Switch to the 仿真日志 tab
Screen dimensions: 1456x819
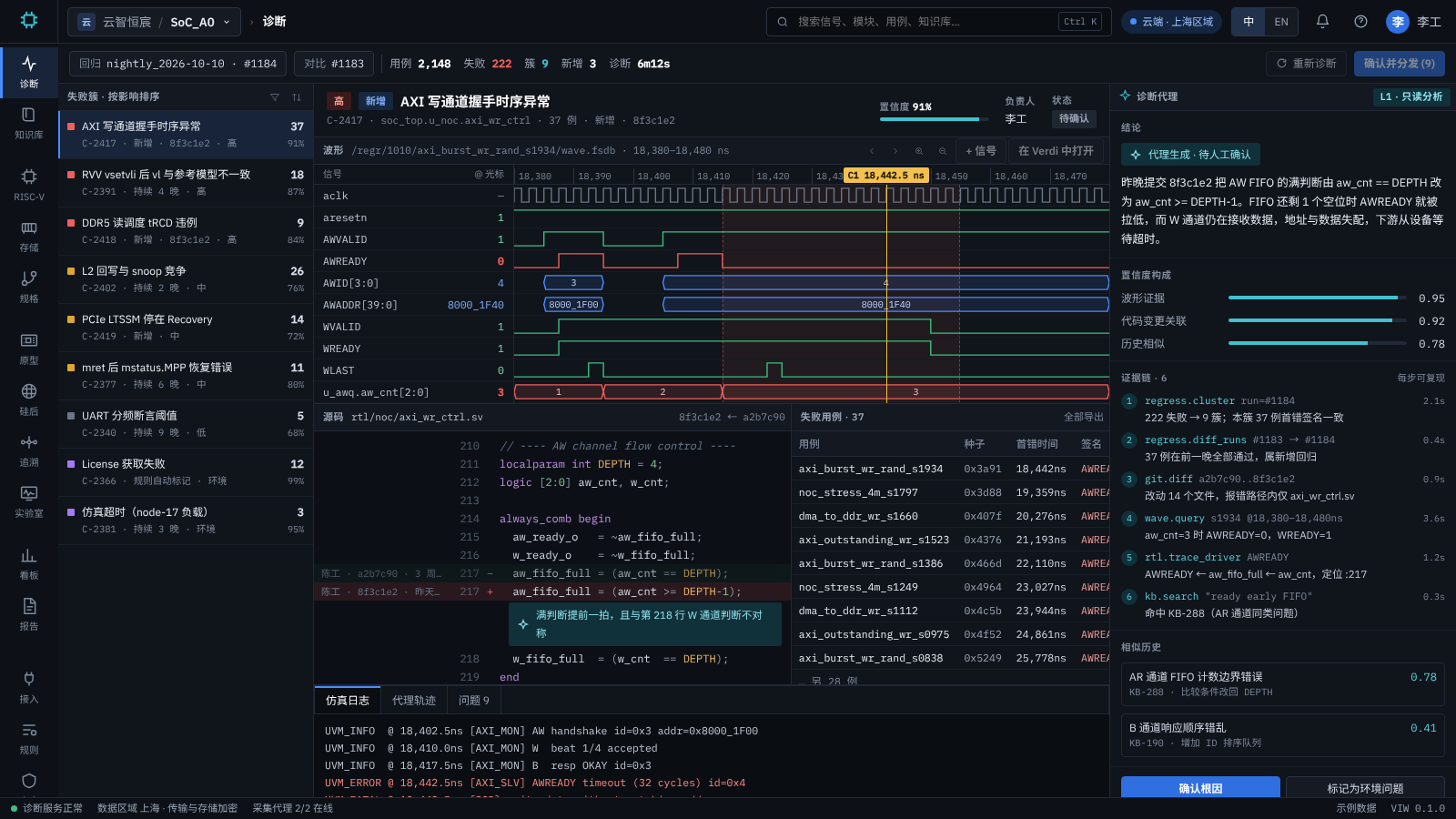[348, 700]
